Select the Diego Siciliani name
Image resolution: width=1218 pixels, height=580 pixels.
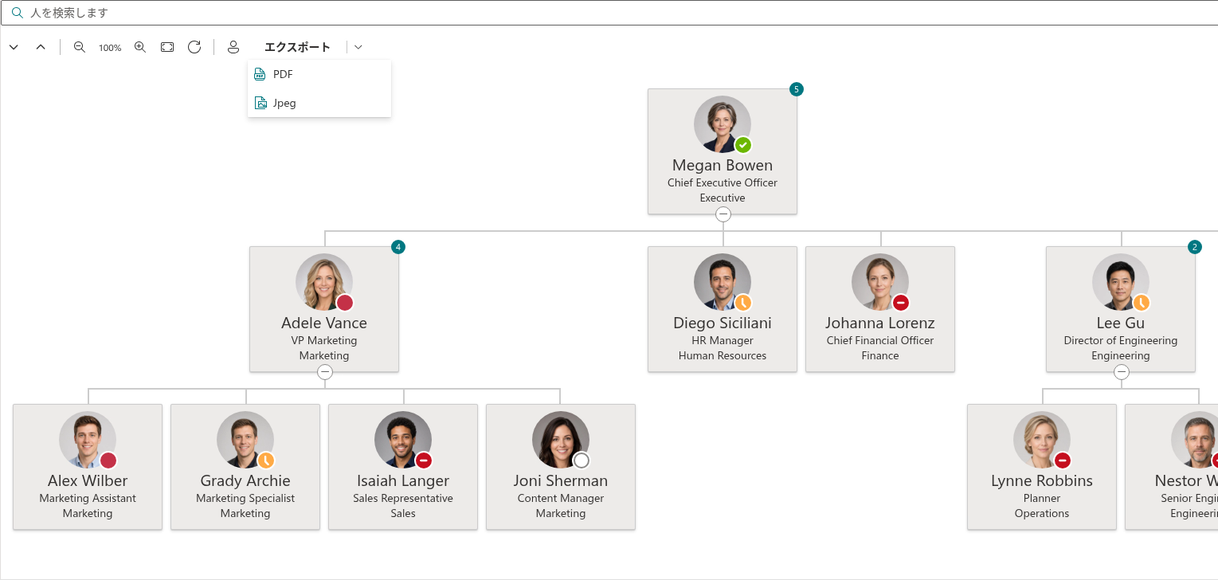[x=722, y=323]
